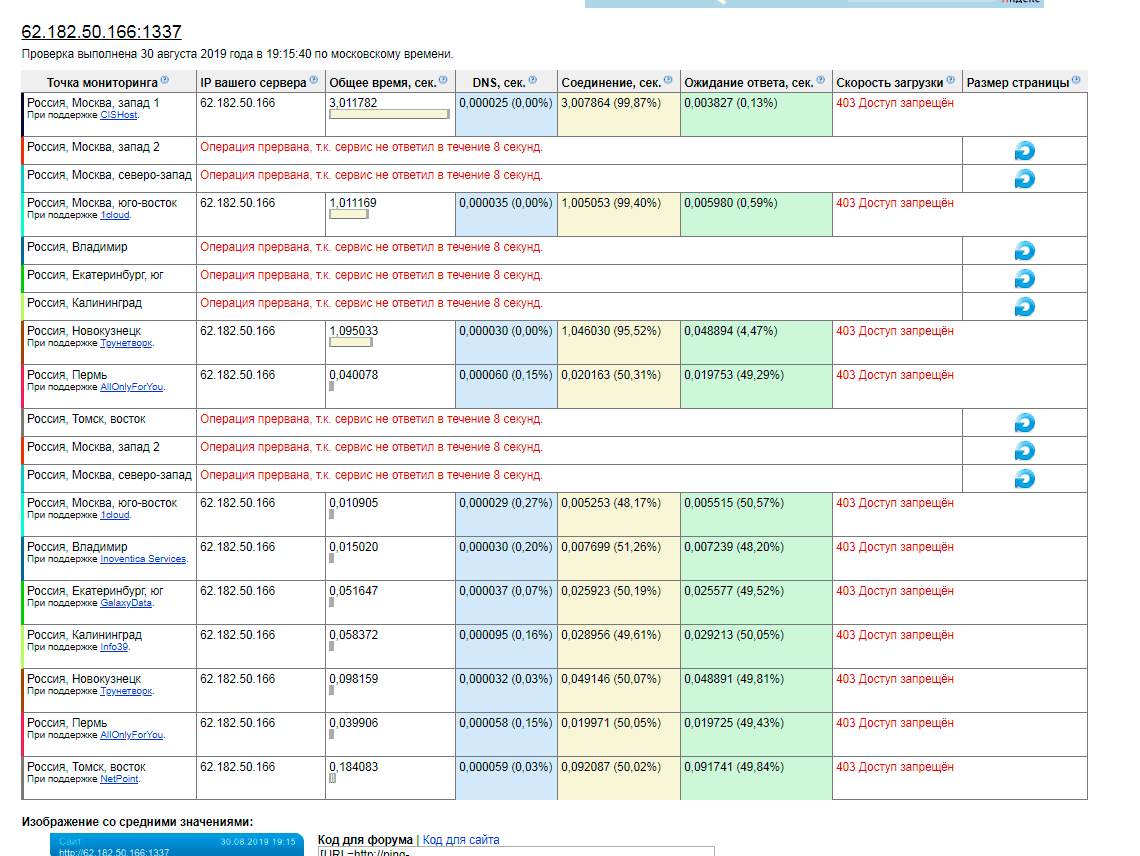Open the GalaxyData sponsor link

point(127,603)
